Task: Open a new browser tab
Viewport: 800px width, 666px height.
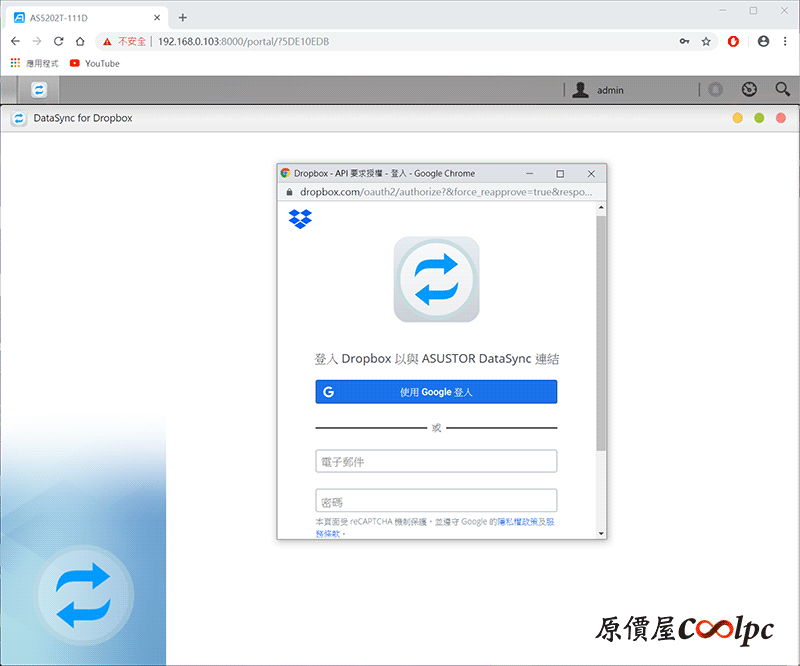Action: (x=183, y=18)
